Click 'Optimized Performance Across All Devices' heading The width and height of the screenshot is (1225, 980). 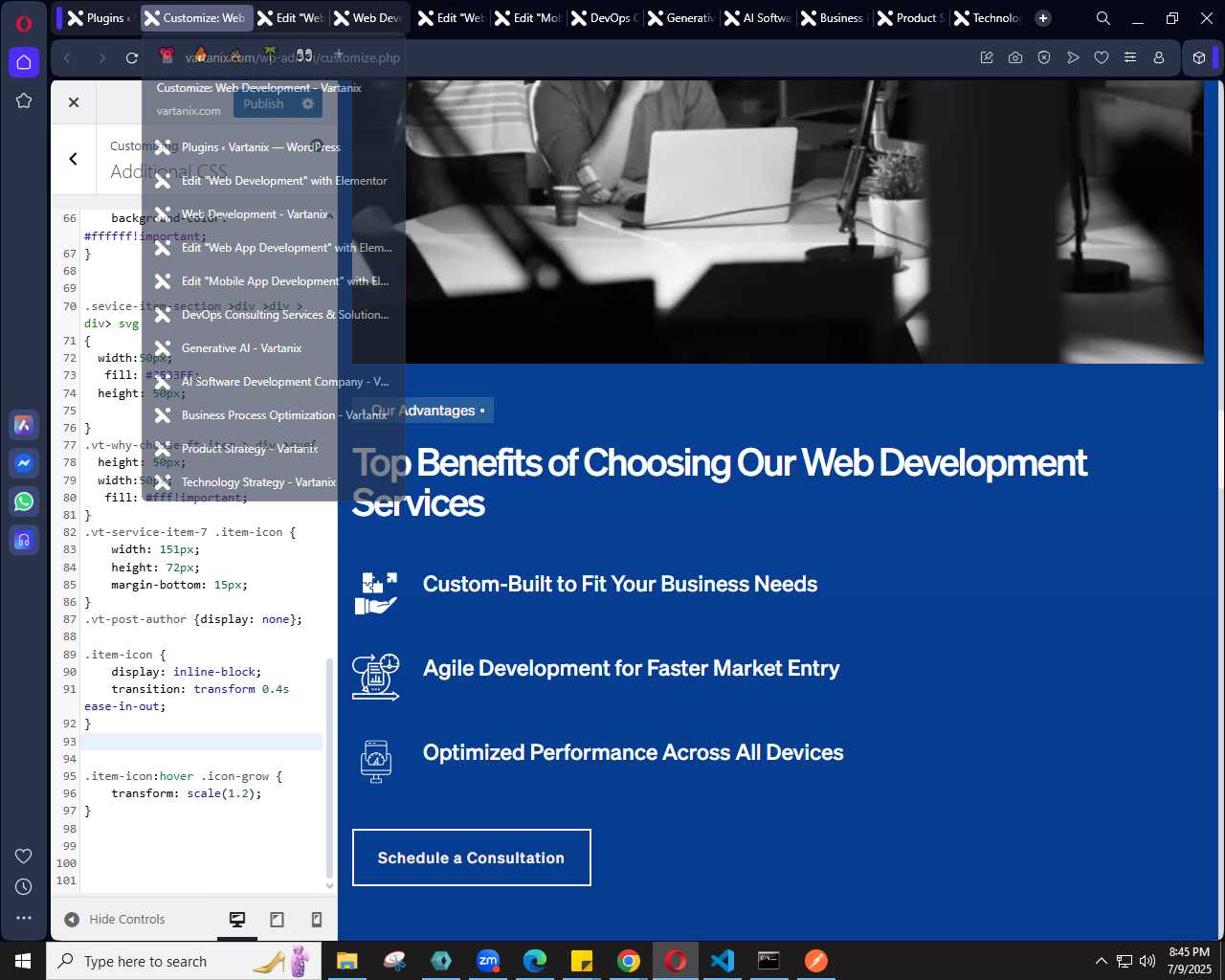(x=634, y=752)
